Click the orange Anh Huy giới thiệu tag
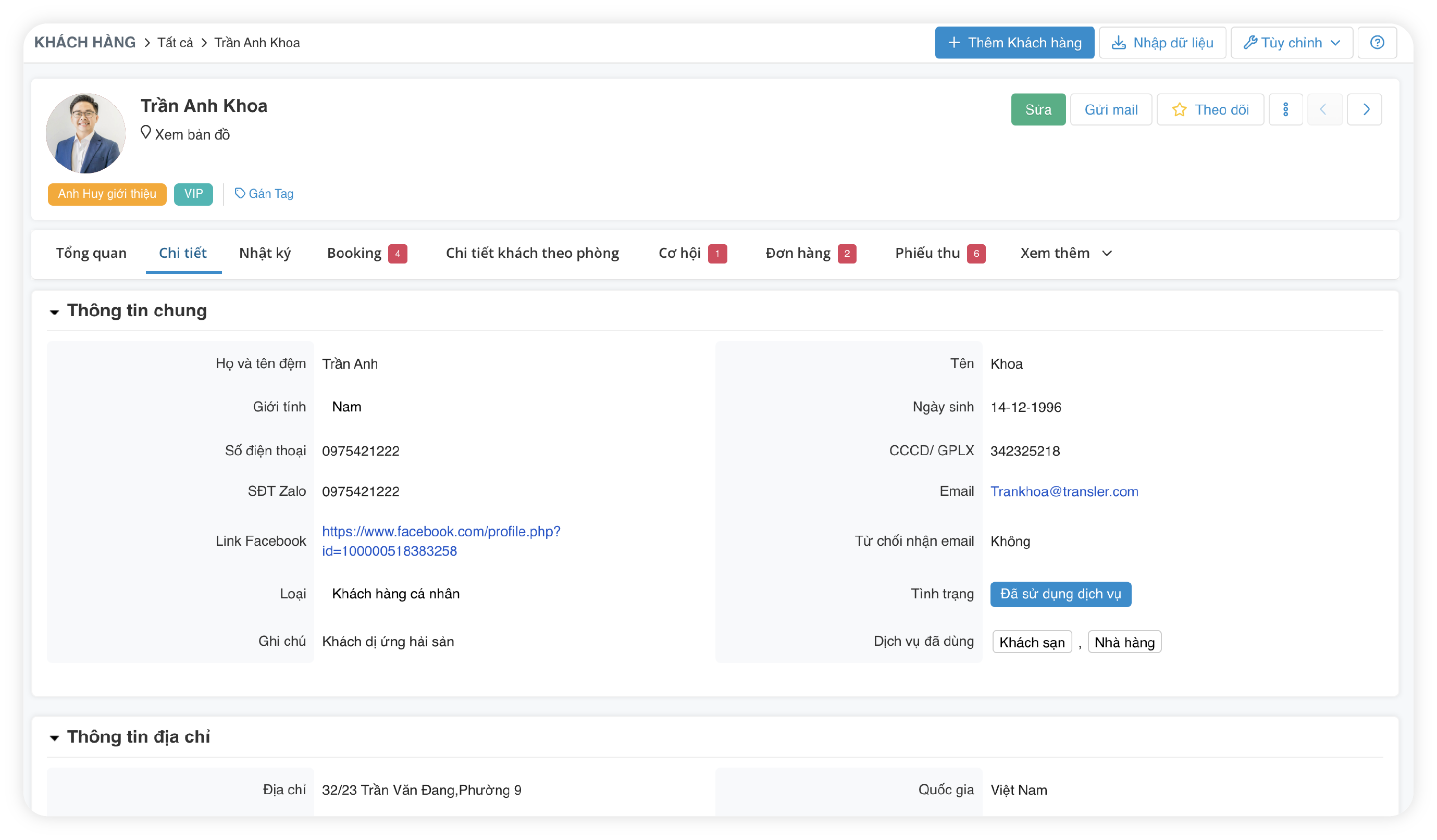The image size is (1437, 840). click(107, 194)
